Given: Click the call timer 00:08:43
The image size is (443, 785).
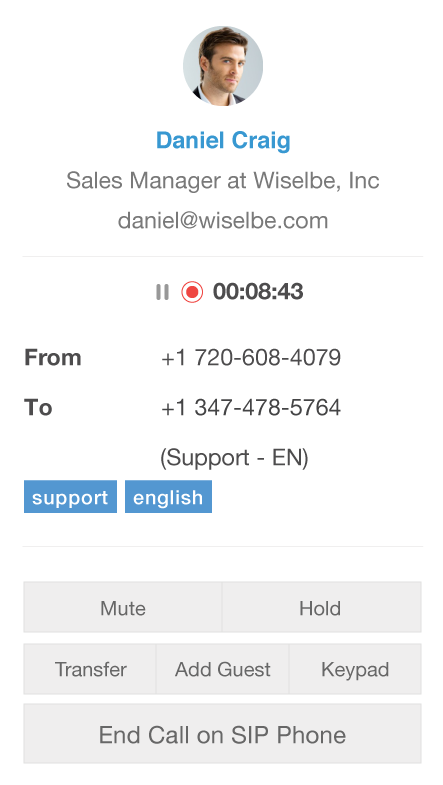Looking at the screenshot, I should pyautogui.click(x=258, y=292).
